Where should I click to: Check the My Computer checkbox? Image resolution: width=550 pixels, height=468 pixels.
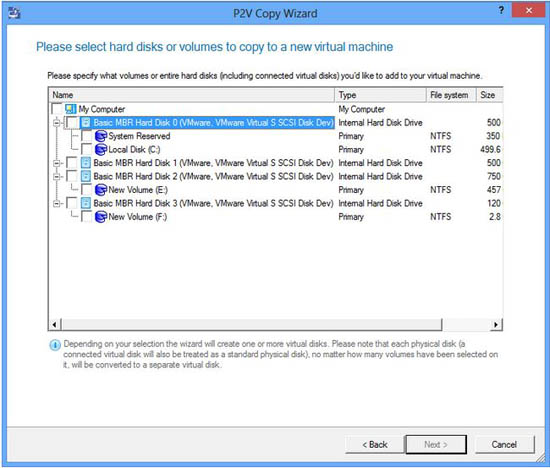pyautogui.click(x=56, y=109)
